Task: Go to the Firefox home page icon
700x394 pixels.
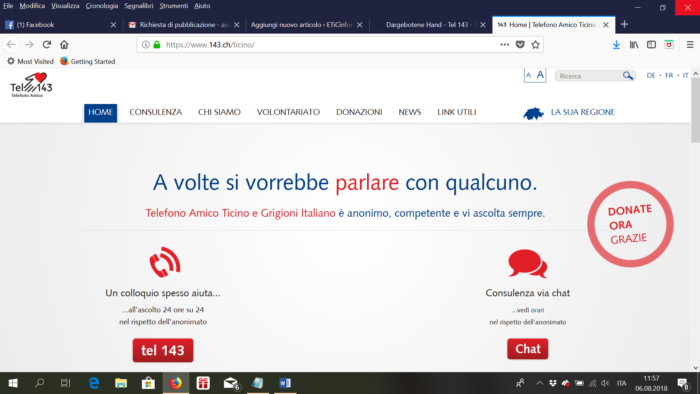Action: (x=64, y=45)
